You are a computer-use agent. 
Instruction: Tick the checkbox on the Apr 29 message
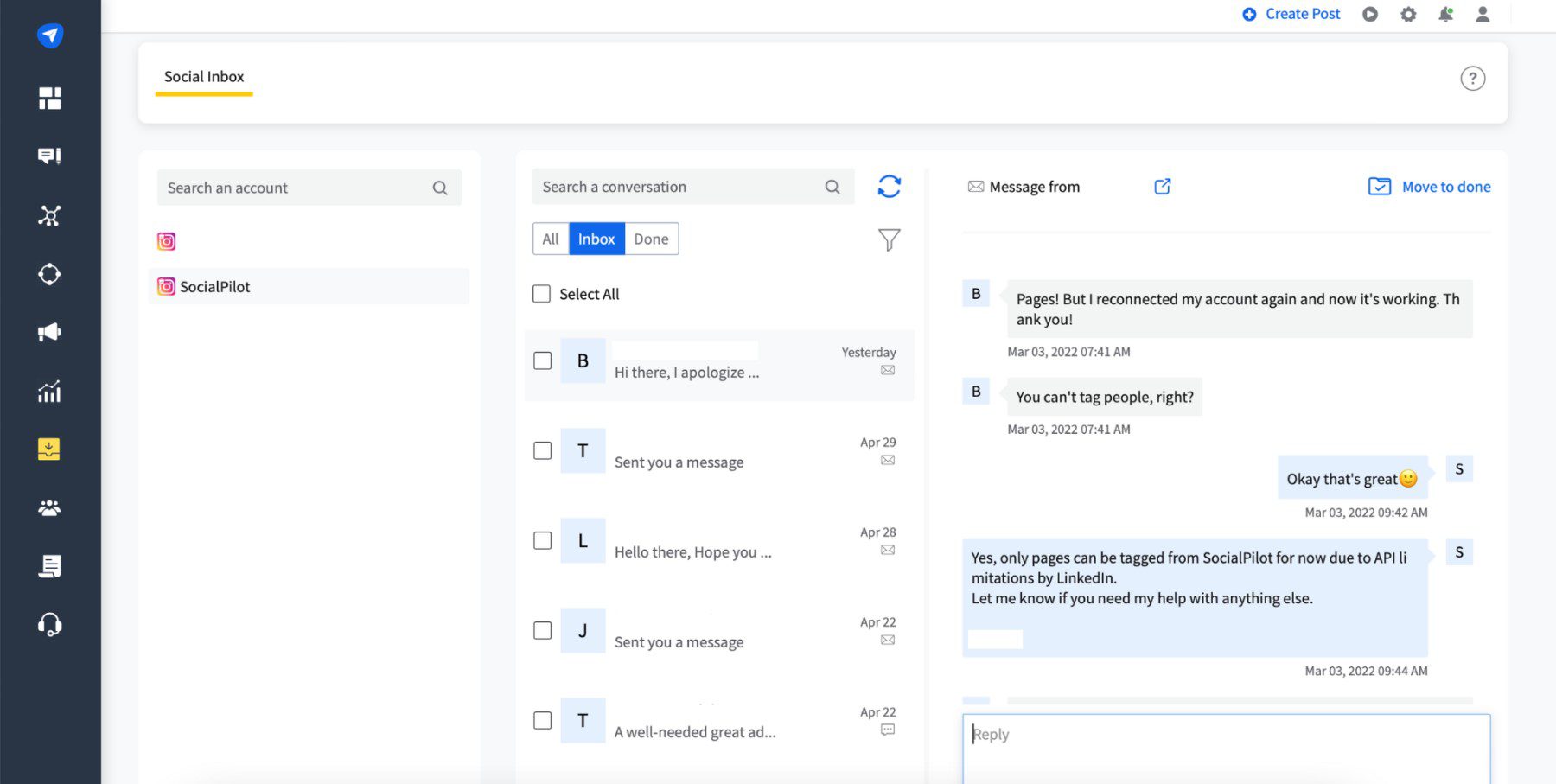(542, 450)
